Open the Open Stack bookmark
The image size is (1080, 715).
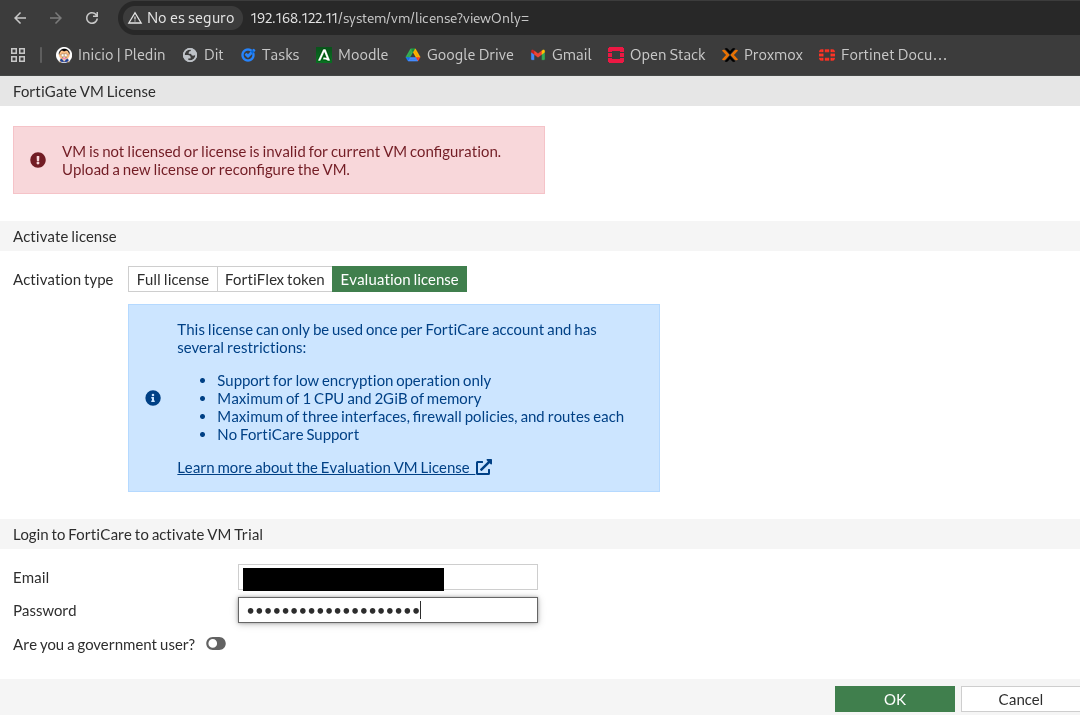[656, 55]
